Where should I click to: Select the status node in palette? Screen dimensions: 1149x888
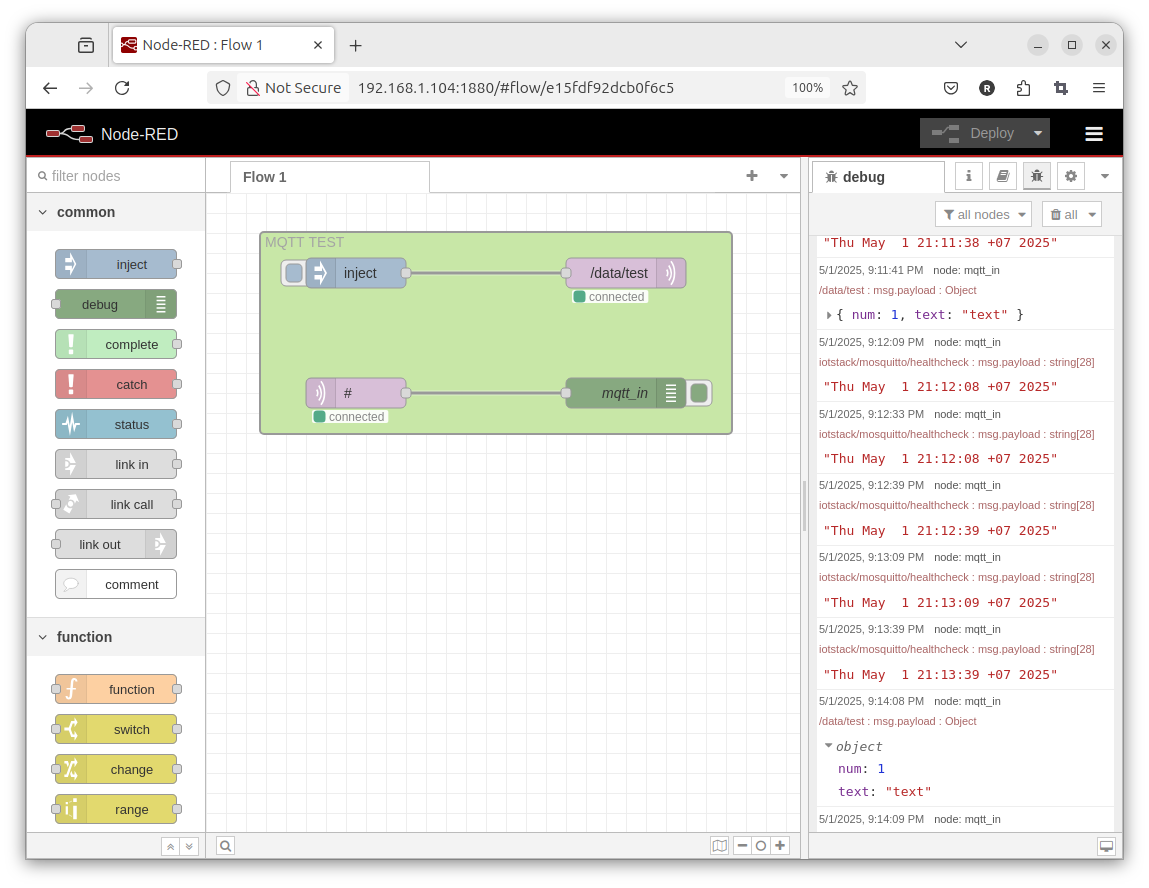pyautogui.click(x=116, y=424)
